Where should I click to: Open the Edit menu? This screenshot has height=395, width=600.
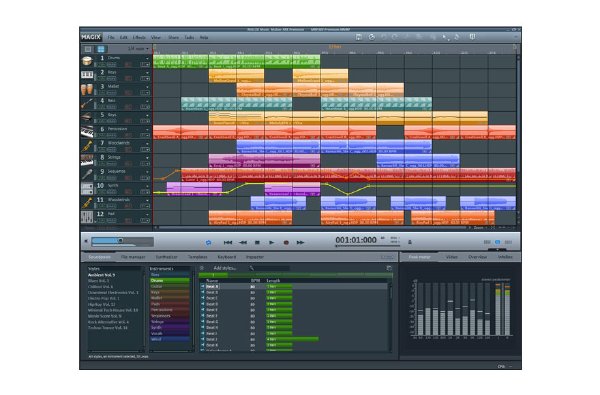[x=124, y=38]
